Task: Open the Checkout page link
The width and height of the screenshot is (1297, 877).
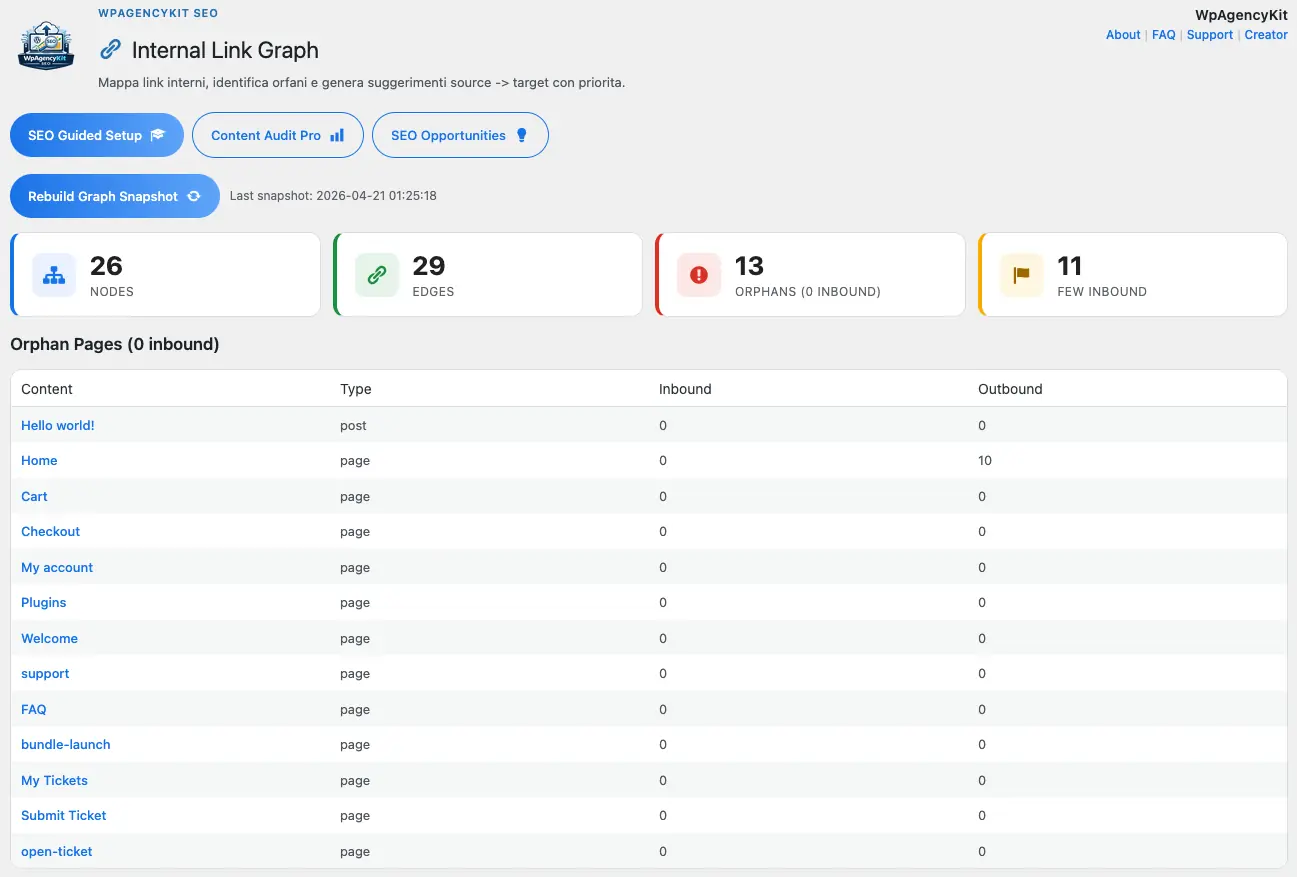Action: click(50, 532)
